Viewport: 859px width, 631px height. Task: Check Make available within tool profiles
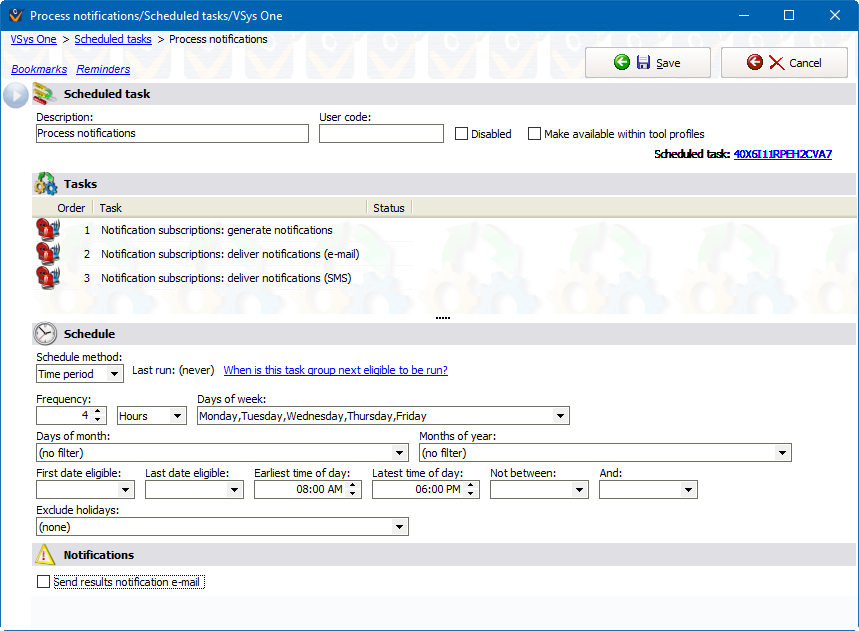pos(534,134)
